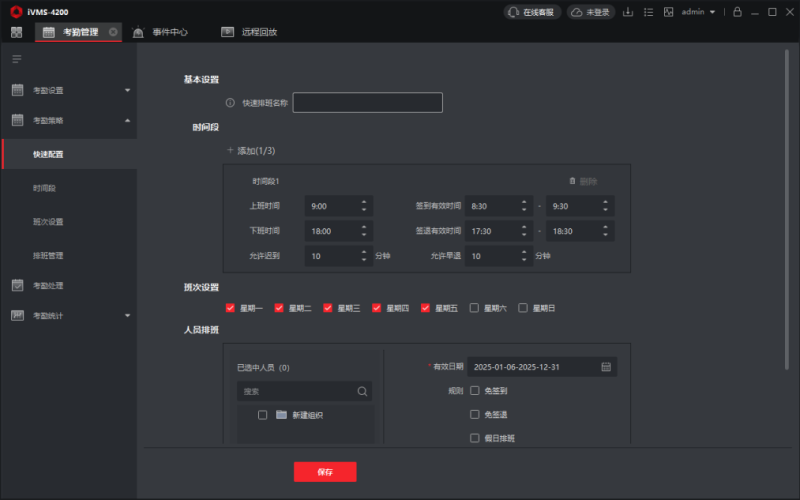Viewport: 800px width, 500px height.
Task: Open the task list icon in title bar
Action: [x=648, y=12]
